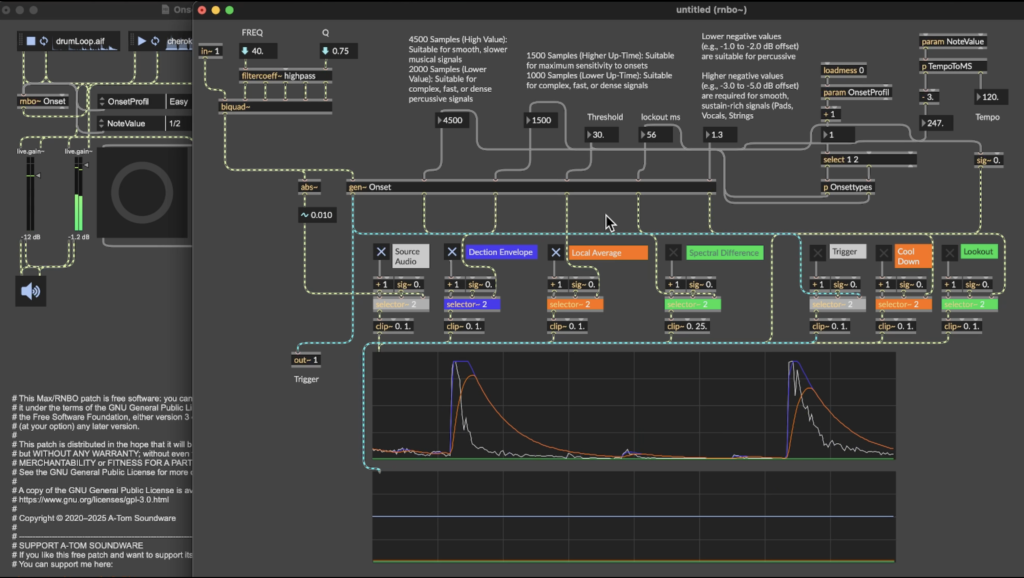Viewport: 1024px width, 578px height.
Task: Open the OnsetProfil Easy menu
Action: 178,101
